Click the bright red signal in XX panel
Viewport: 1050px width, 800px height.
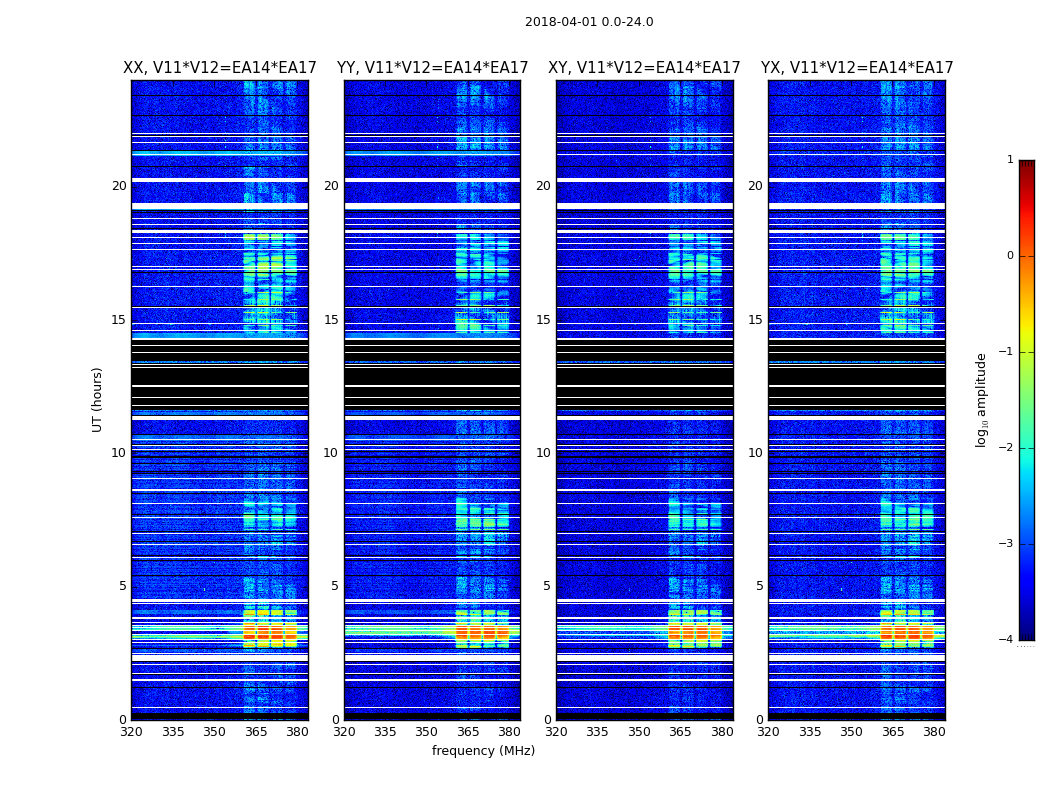[263, 633]
